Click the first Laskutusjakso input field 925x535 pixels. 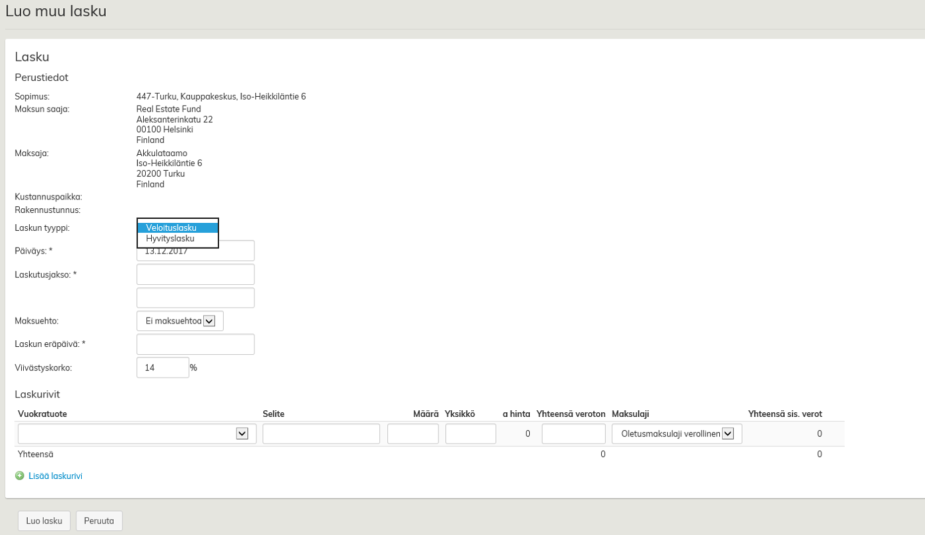(195, 274)
